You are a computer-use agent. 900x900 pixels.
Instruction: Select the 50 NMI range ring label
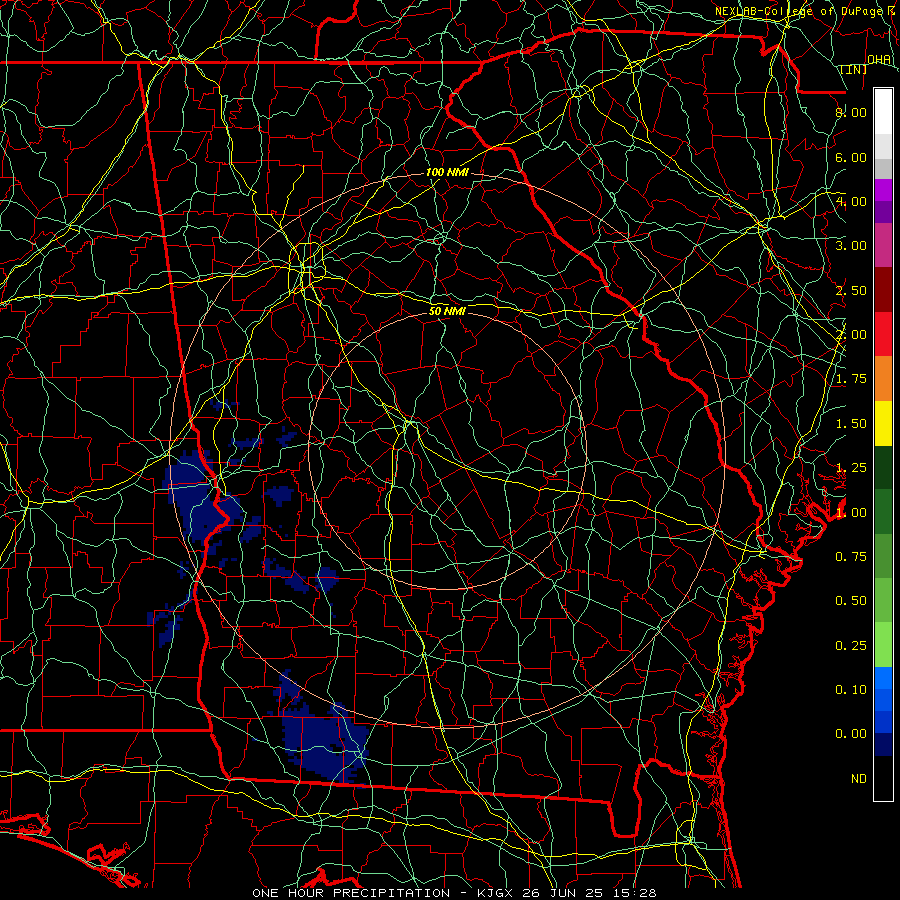(x=447, y=311)
